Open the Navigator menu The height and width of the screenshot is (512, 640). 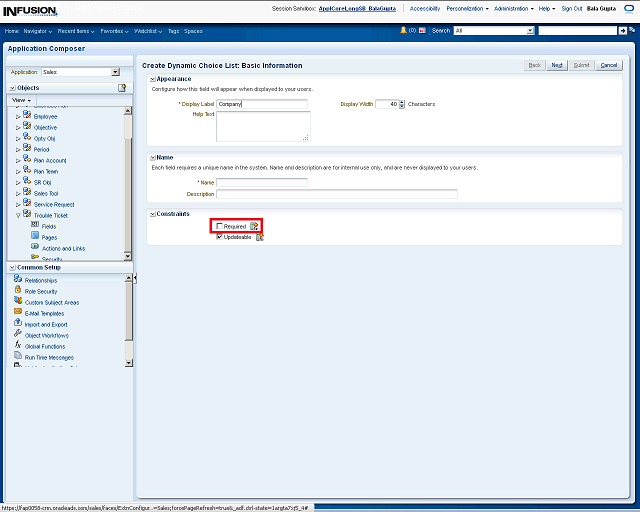(x=37, y=31)
